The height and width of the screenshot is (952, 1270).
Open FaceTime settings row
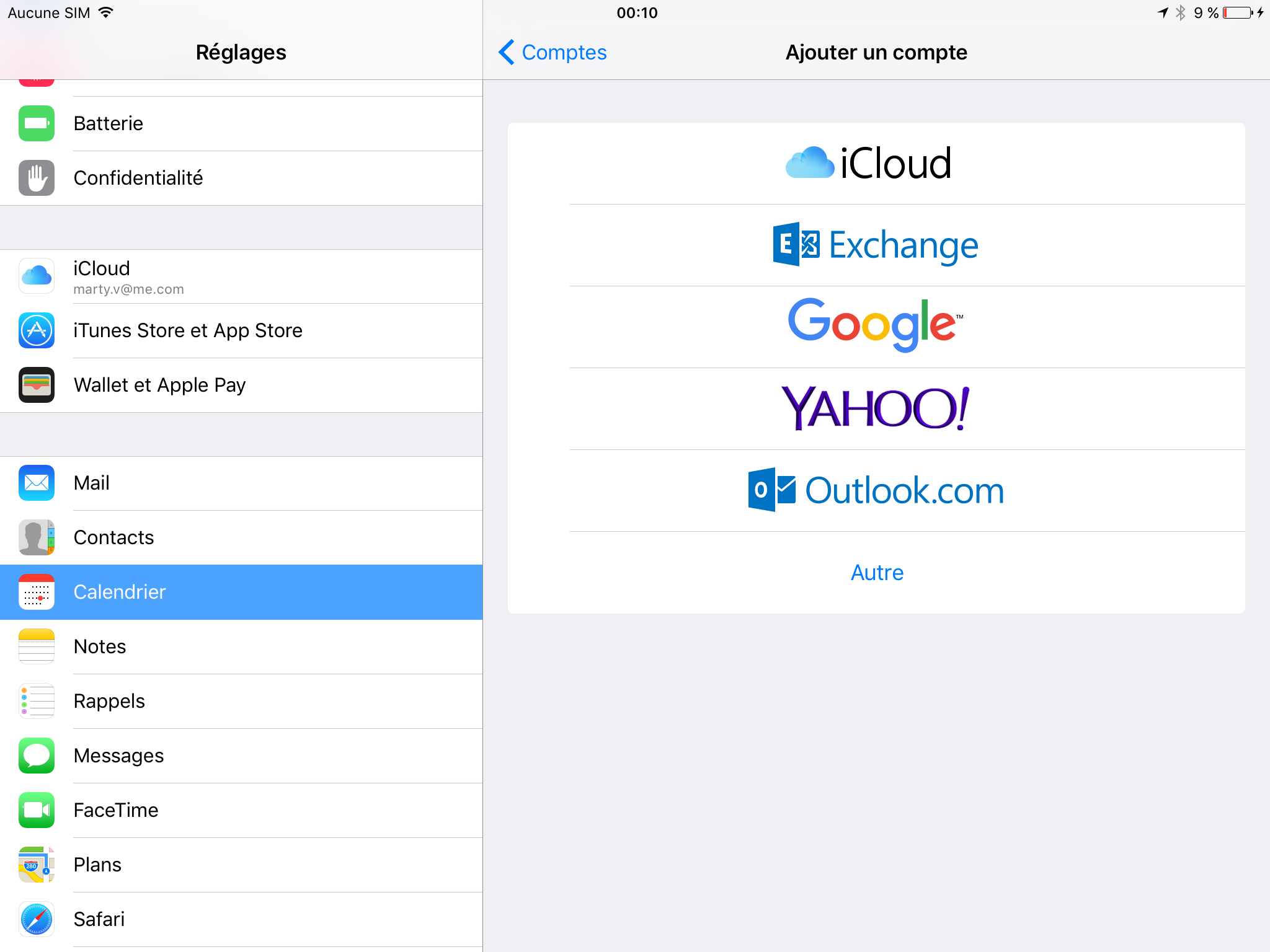click(241, 810)
